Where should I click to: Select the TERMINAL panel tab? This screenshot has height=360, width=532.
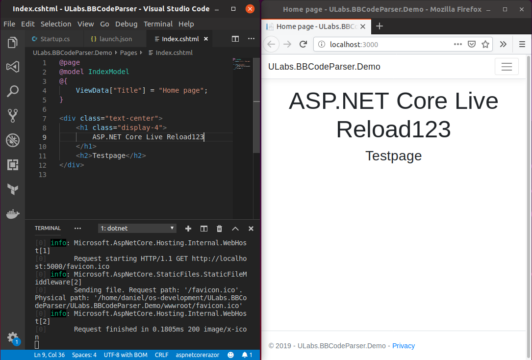click(x=48, y=228)
